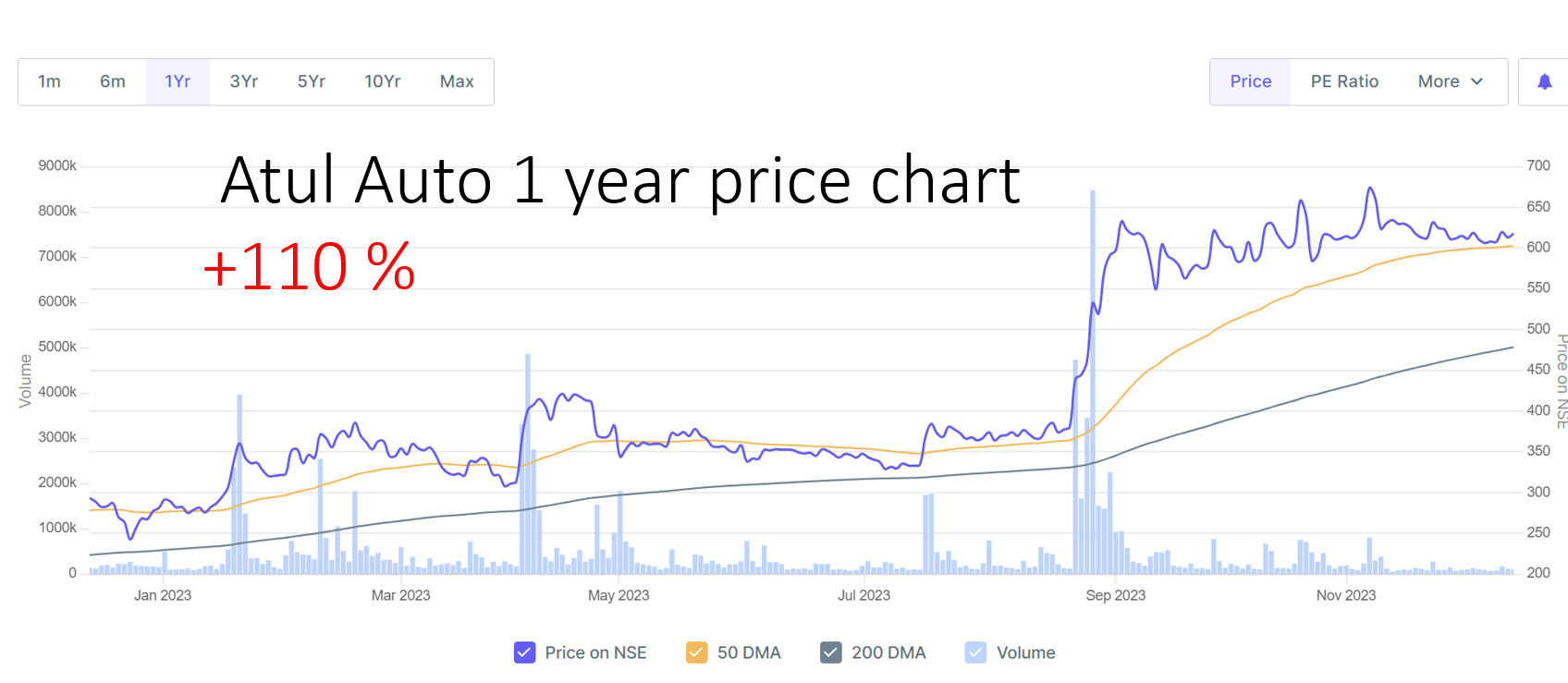
Task: Select the 10Yr time range
Action: tap(383, 81)
